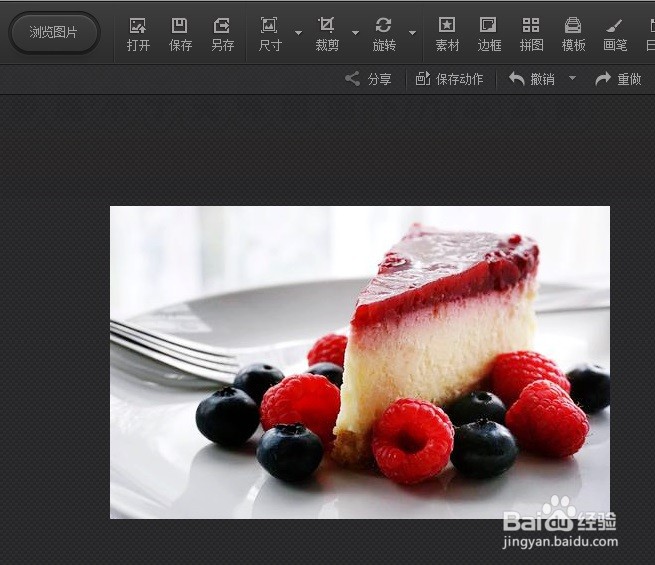Click the 浏览图片 browse pictures button

54,33
